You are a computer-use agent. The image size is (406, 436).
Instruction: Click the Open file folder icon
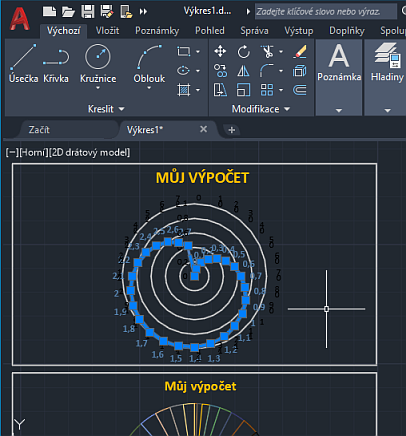pyautogui.click(x=68, y=12)
